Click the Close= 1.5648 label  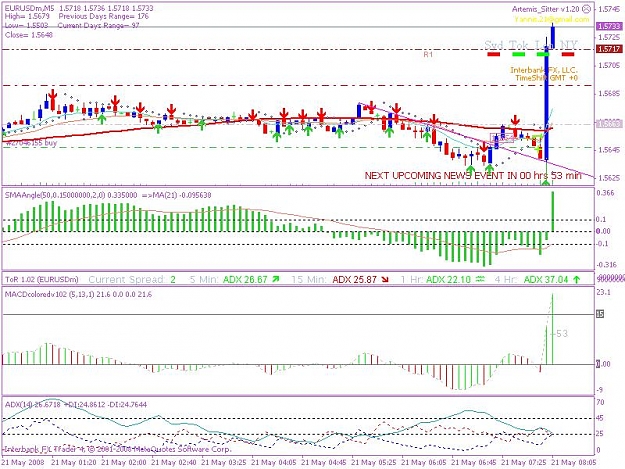point(29,35)
